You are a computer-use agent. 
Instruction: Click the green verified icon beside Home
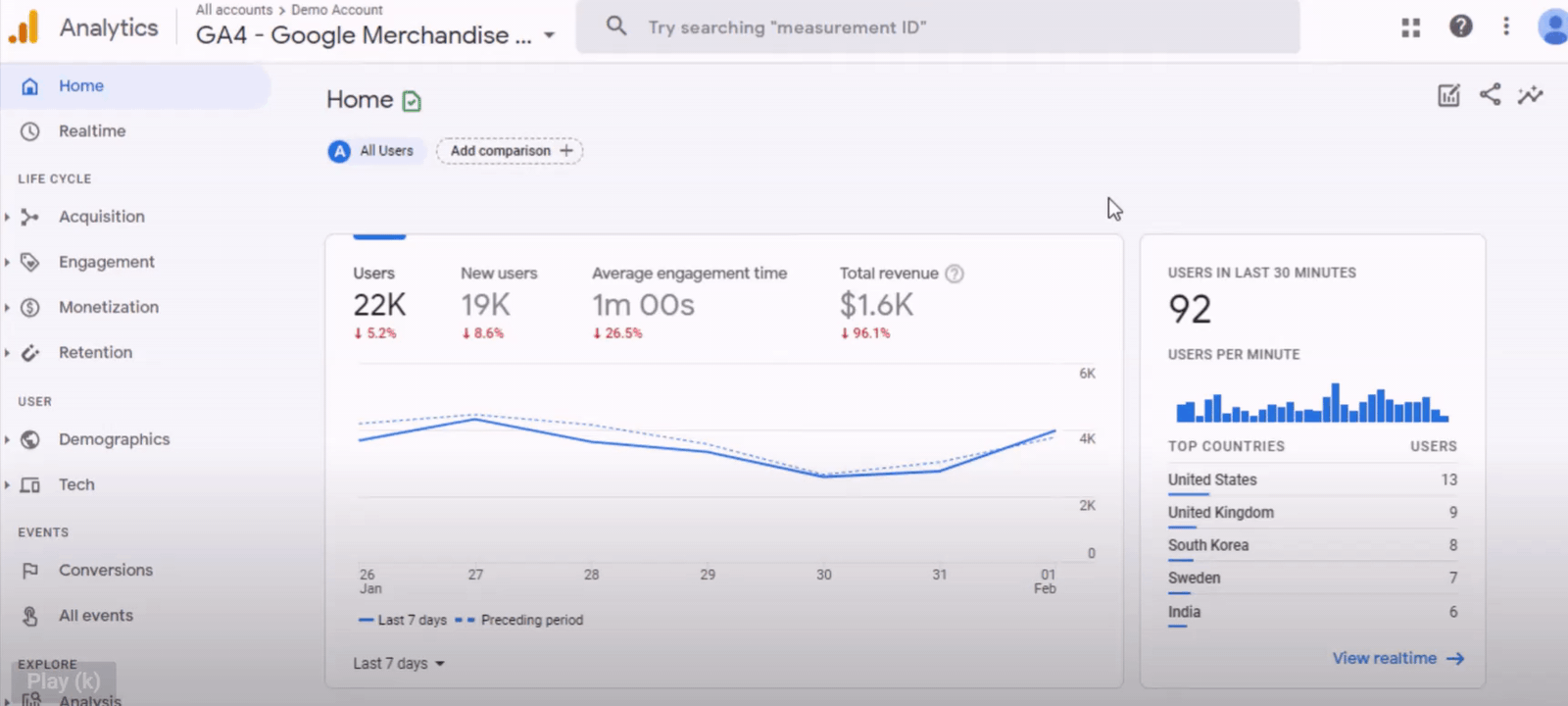pos(412,101)
